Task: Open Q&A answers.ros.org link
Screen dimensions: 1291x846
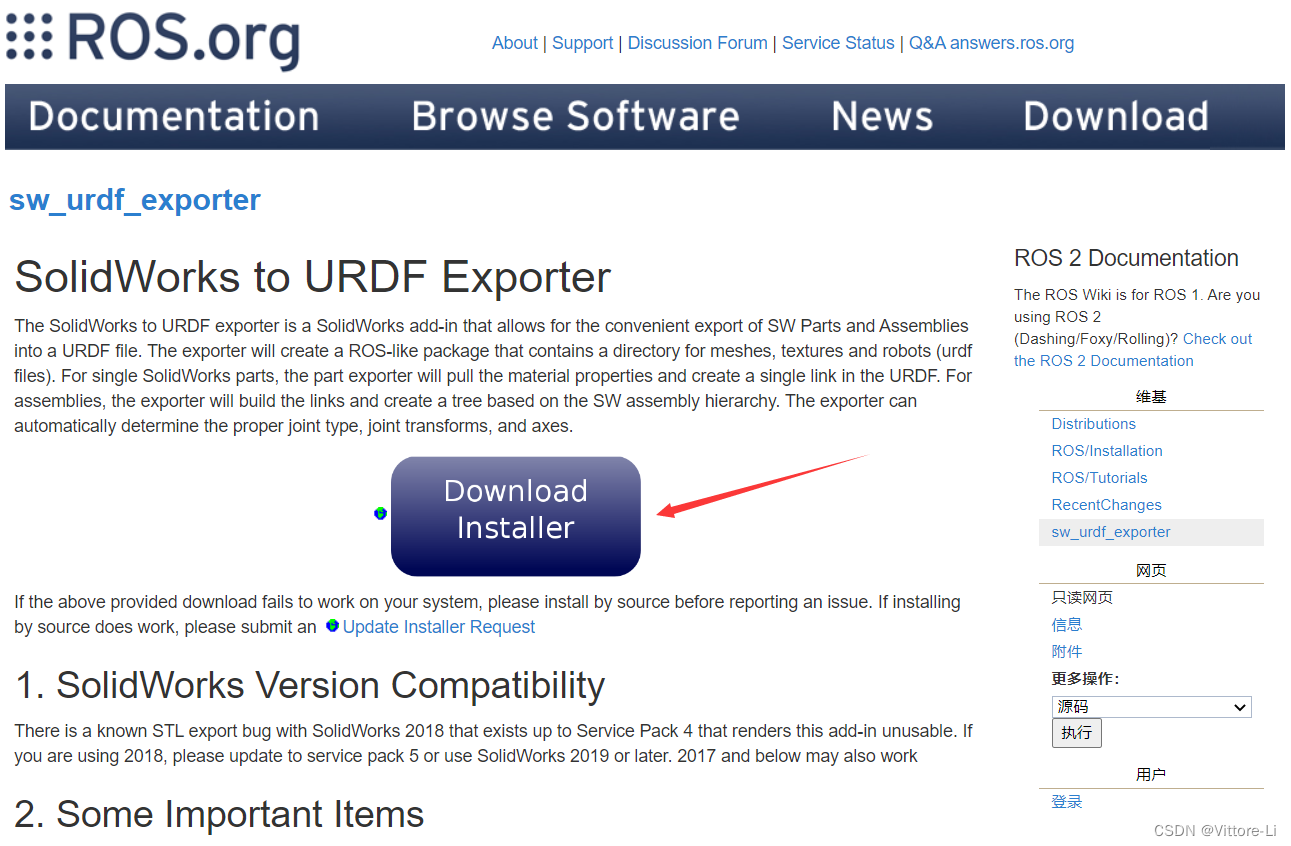Action: point(991,43)
